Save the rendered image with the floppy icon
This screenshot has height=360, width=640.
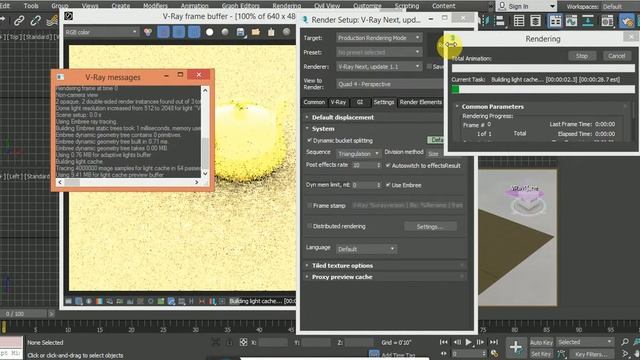(240, 32)
